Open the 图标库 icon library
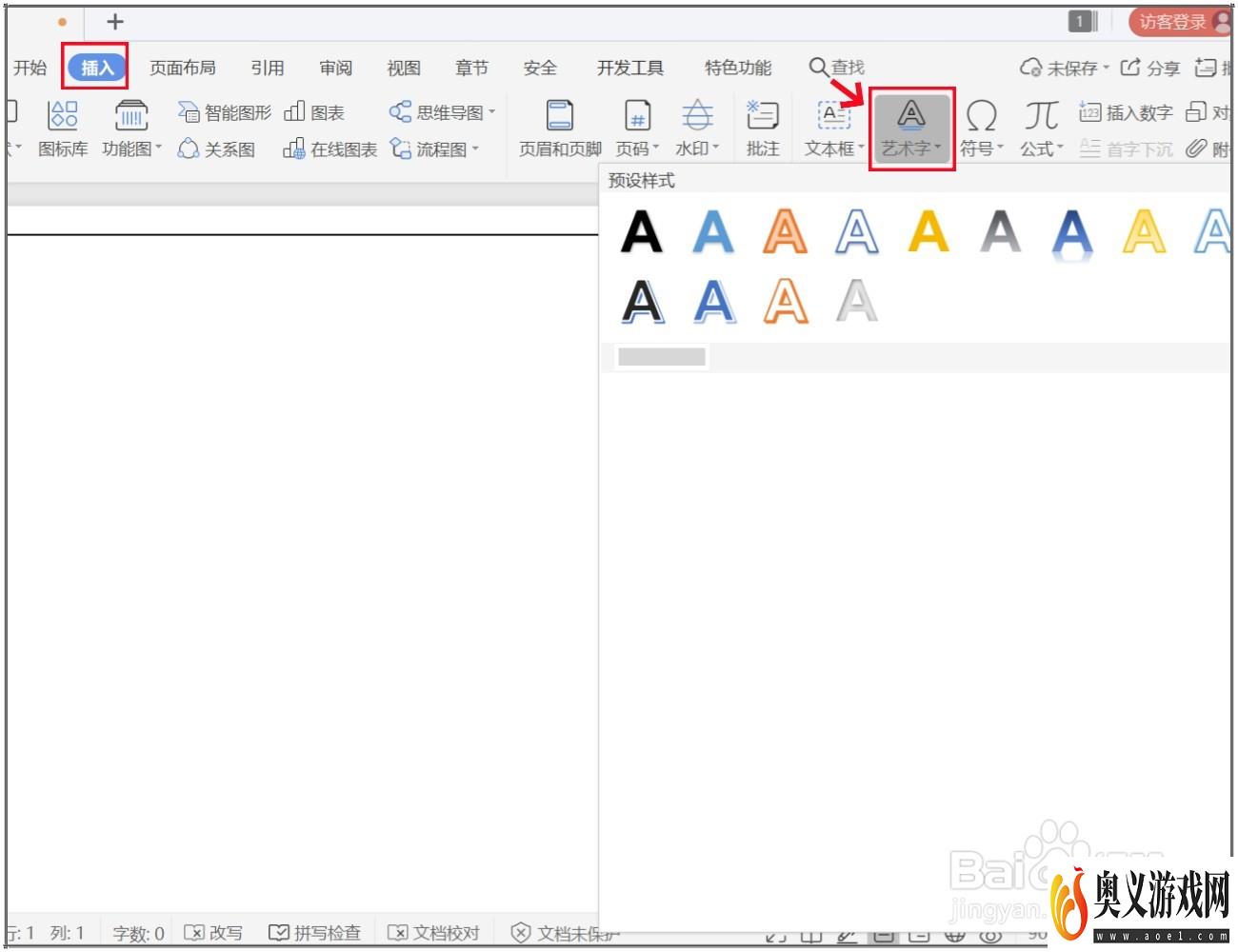The image size is (1238, 952). 63,129
